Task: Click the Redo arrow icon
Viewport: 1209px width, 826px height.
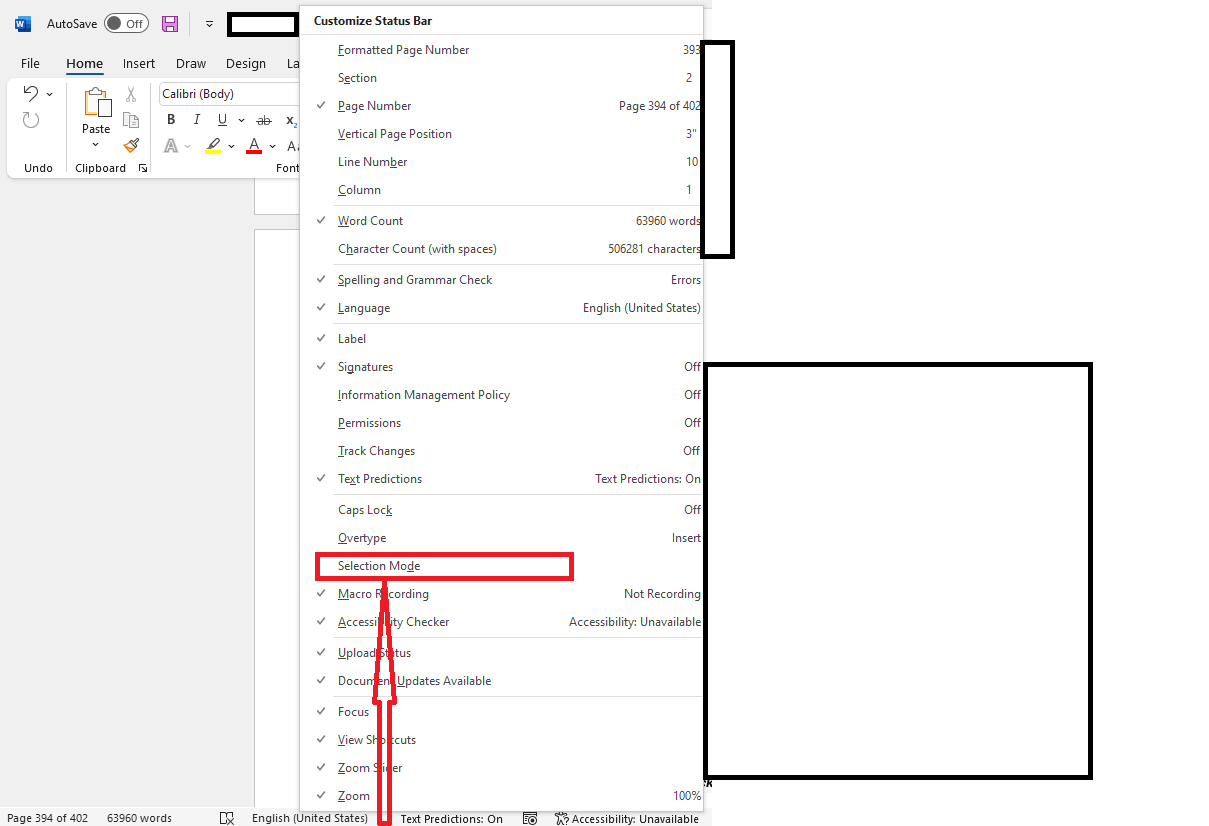Action: click(31, 120)
